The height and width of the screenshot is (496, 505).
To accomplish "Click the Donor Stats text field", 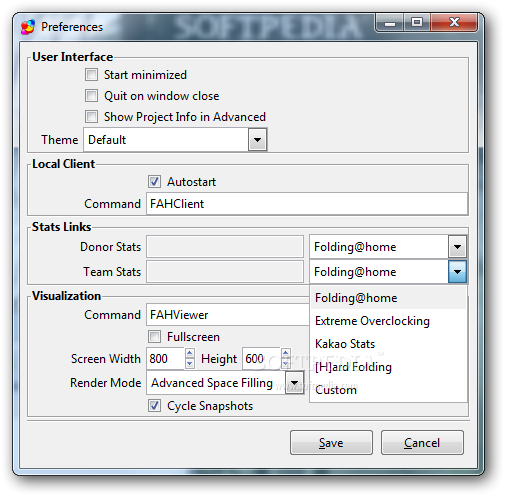I will click(x=225, y=247).
